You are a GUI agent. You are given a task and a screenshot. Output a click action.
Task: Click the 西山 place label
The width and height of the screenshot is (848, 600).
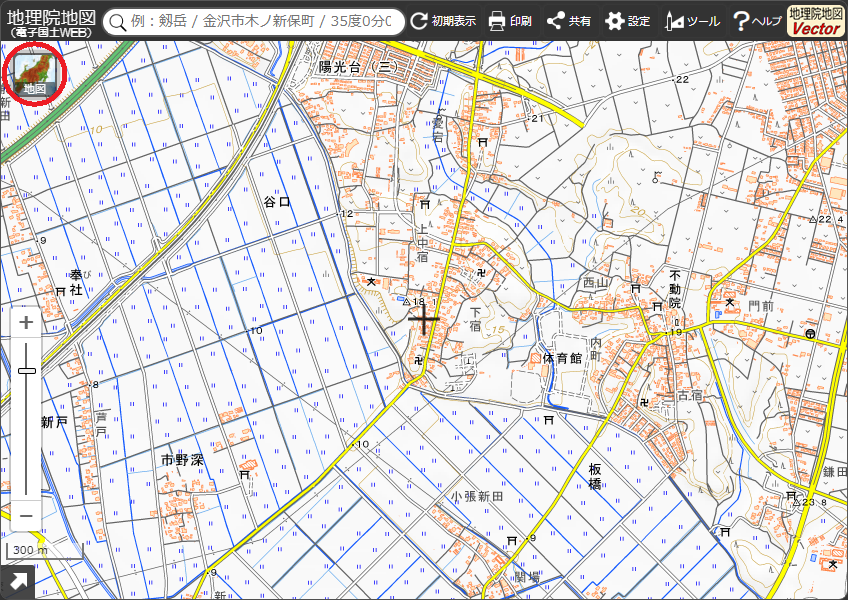tap(596, 282)
